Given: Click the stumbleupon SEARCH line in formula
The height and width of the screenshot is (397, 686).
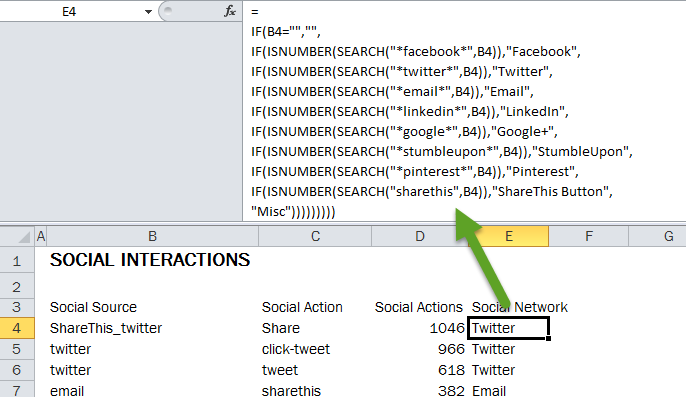Looking at the screenshot, I should pos(442,151).
